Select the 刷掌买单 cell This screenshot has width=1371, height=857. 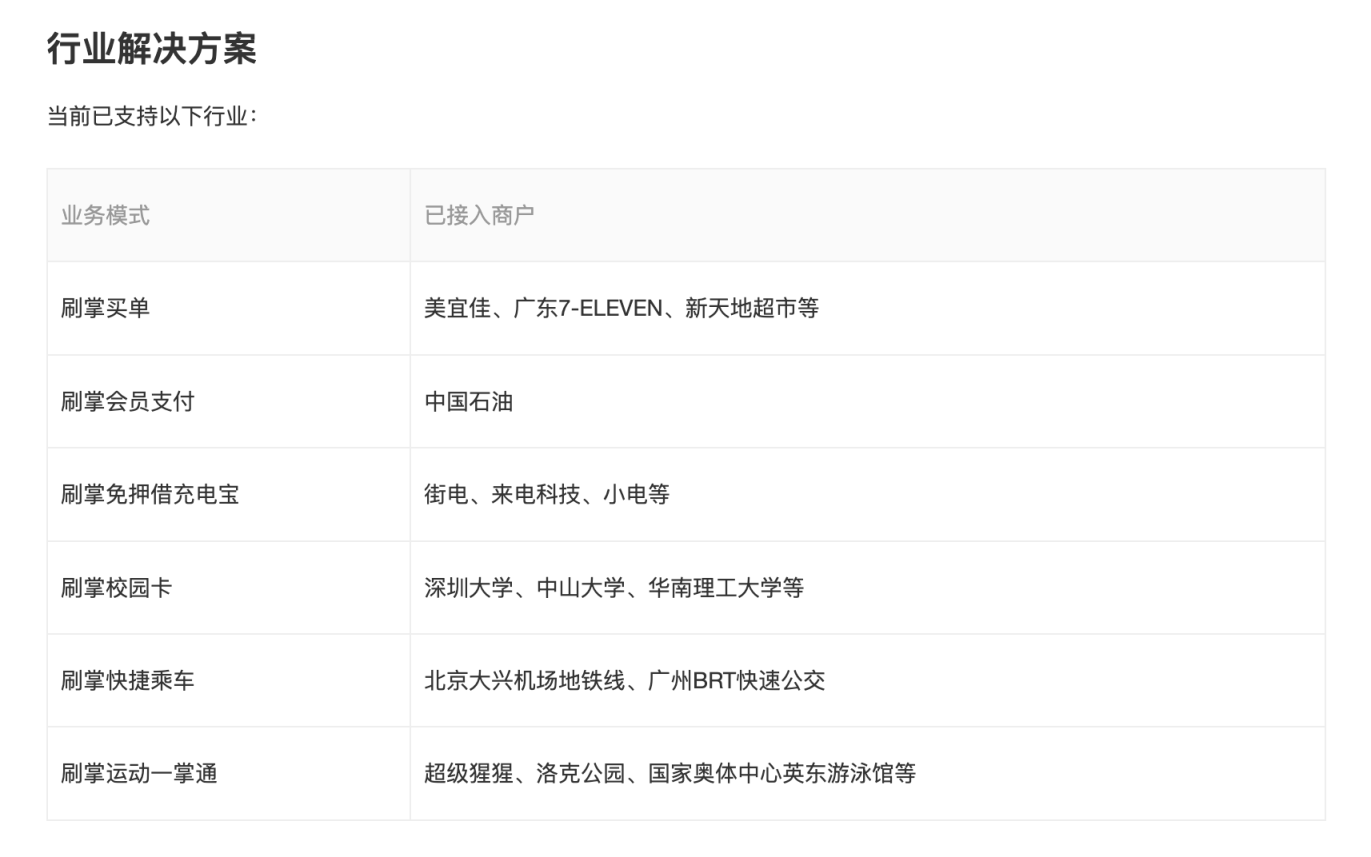105,308
